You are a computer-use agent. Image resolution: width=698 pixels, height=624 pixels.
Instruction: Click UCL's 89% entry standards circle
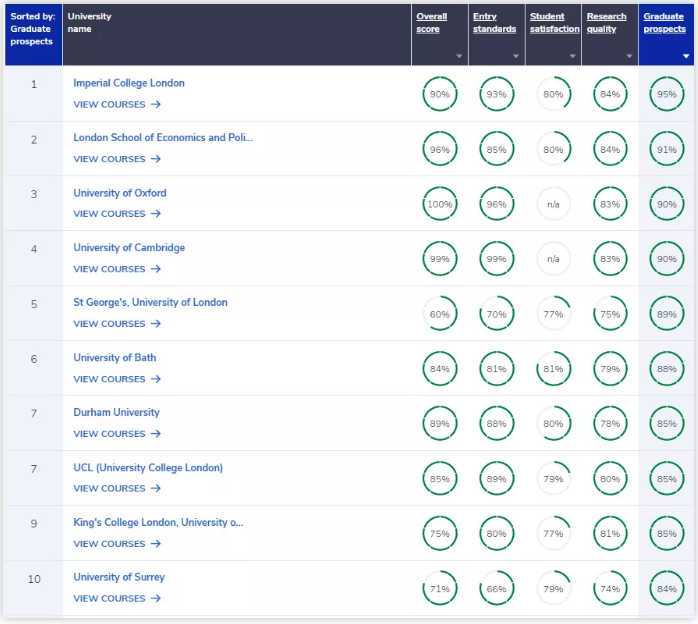(x=496, y=478)
